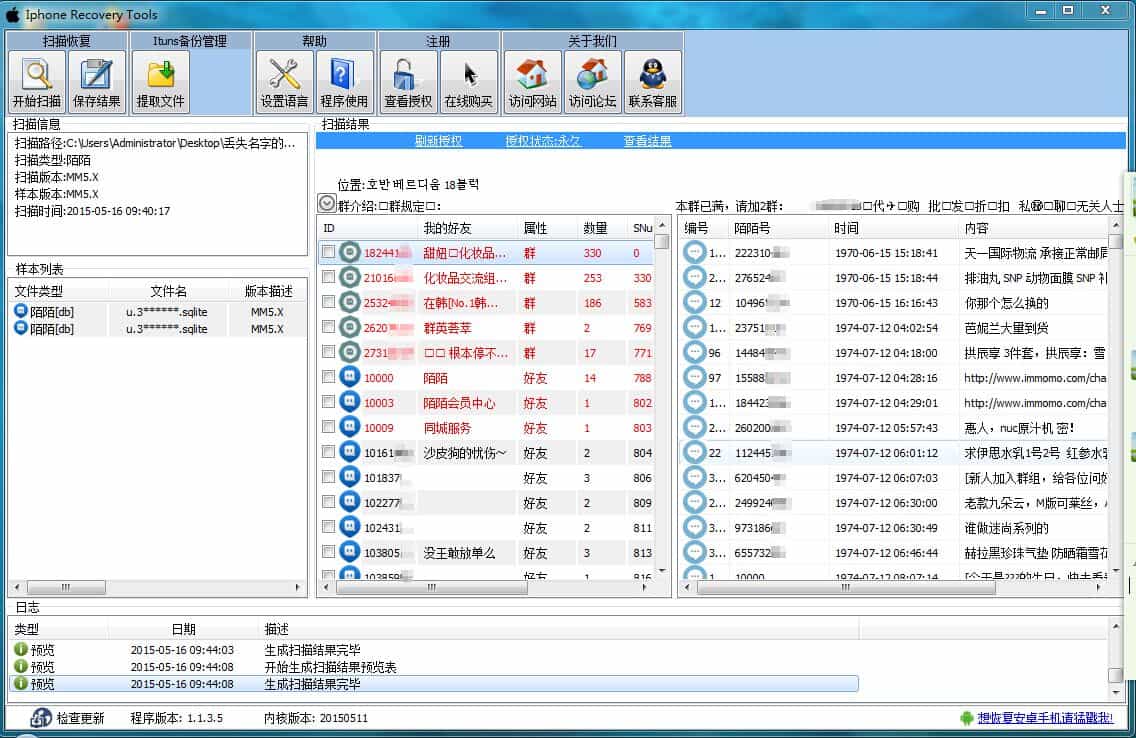Click friends list scrollbar down arrow

pos(661,571)
